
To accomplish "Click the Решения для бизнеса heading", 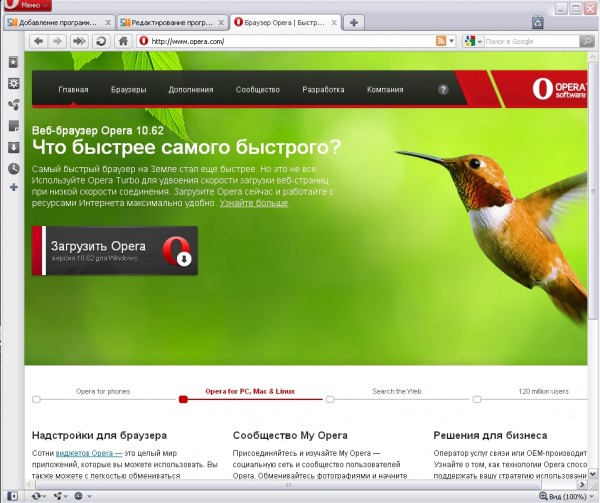I will tap(490, 435).
